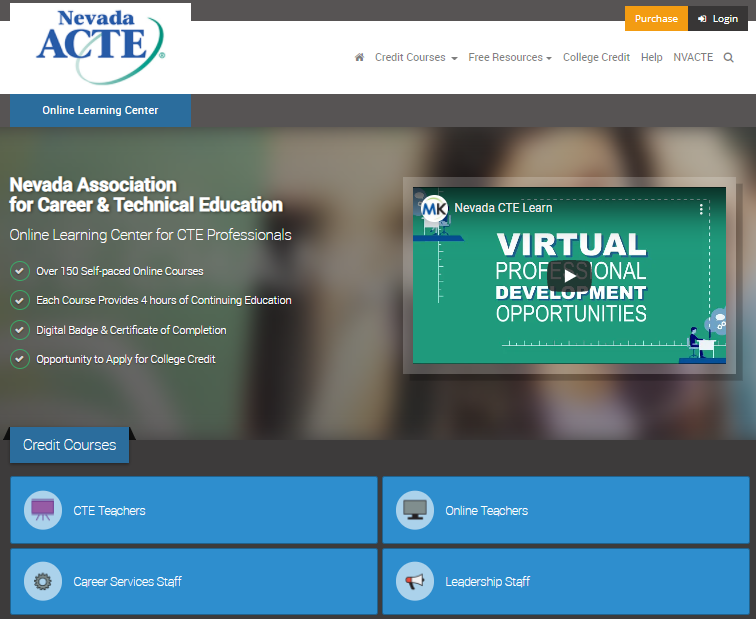Click 'Digital Badge & Certificate of Completion' text
The image size is (756, 619).
(x=131, y=330)
